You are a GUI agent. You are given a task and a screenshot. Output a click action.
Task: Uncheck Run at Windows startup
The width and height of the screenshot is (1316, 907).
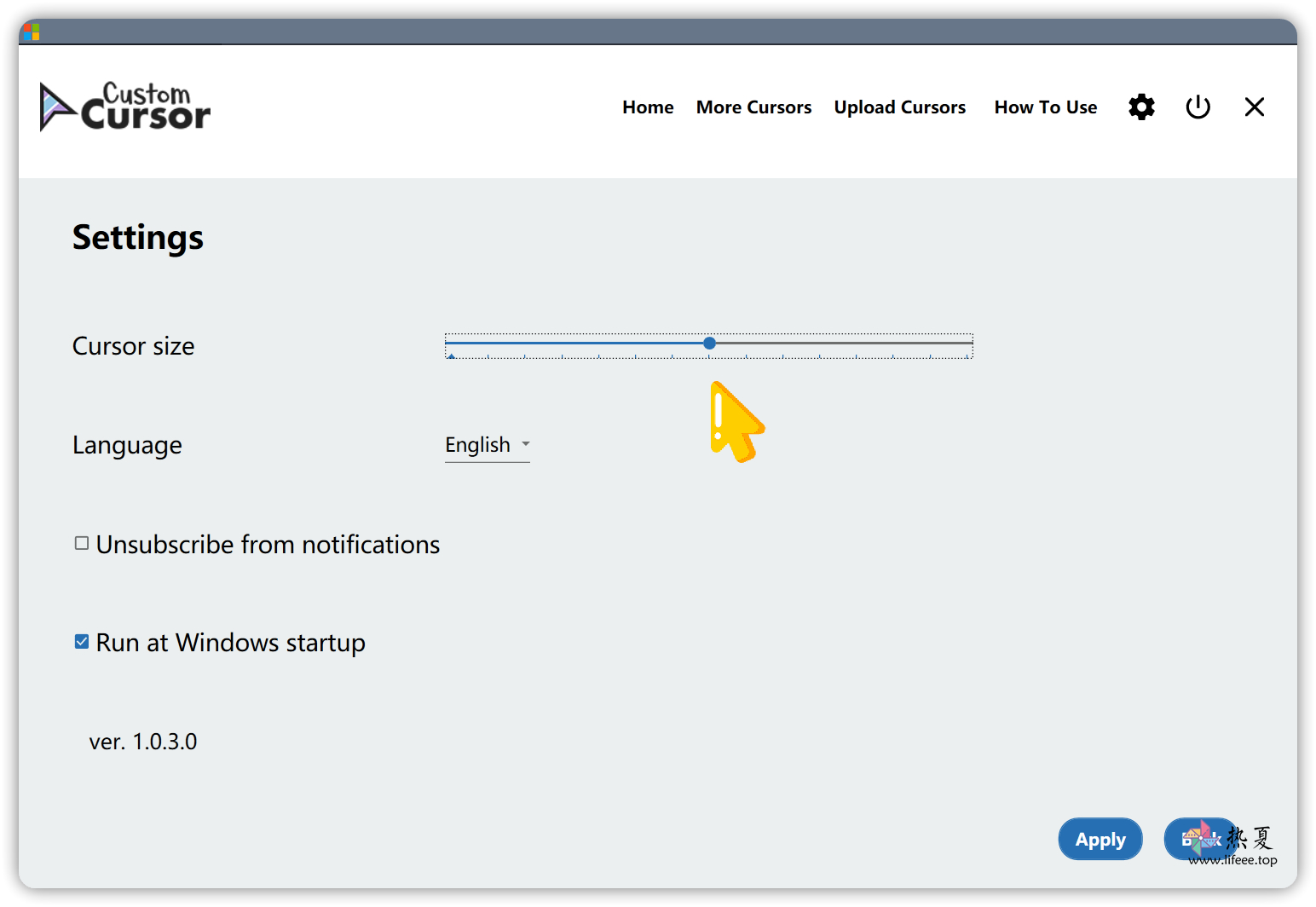pos(82,641)
